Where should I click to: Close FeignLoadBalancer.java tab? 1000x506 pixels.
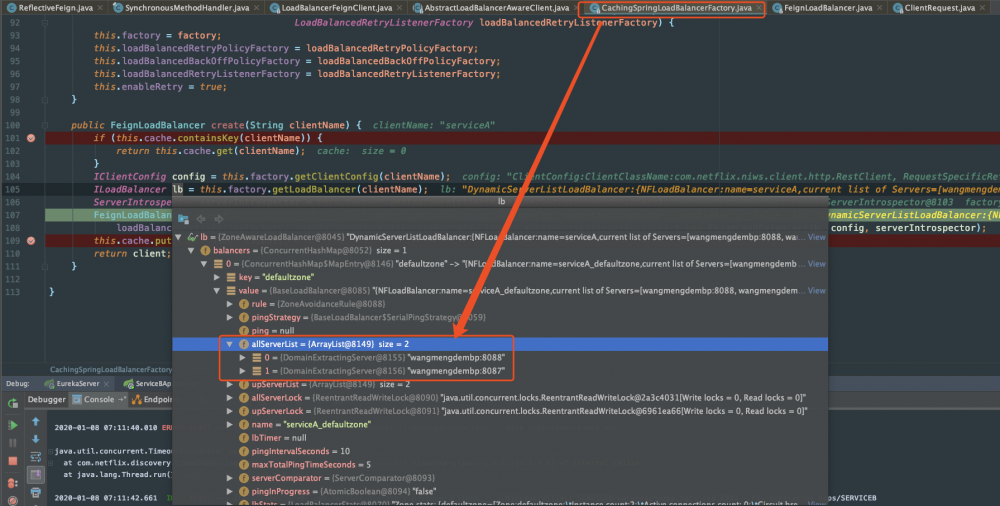(x=879, y=8)
